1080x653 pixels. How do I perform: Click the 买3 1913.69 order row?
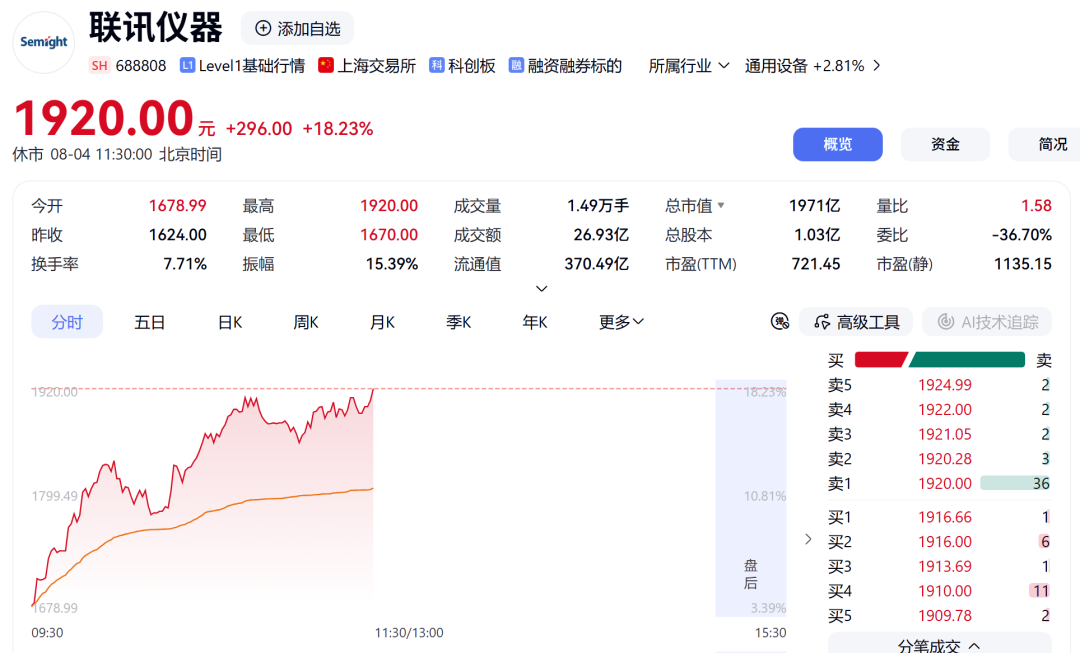coord(939,566)
